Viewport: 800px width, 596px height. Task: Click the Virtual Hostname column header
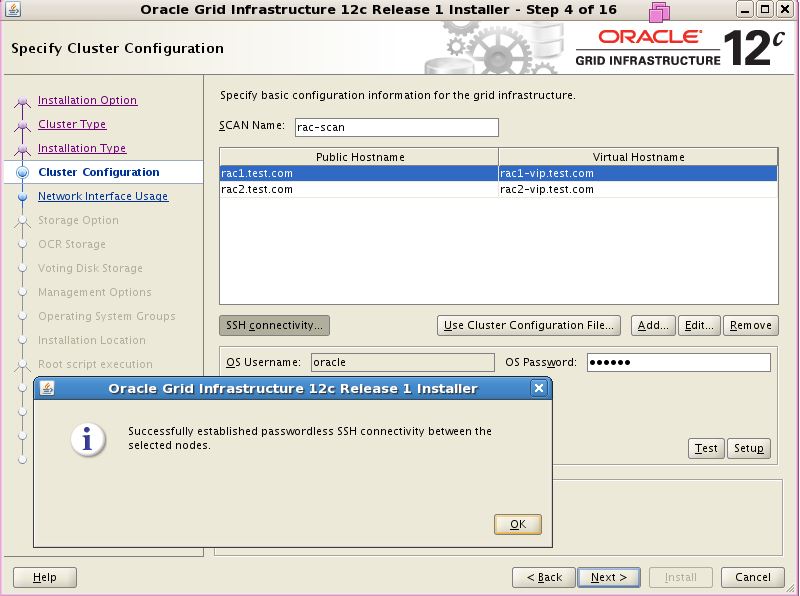coord(638,157)
